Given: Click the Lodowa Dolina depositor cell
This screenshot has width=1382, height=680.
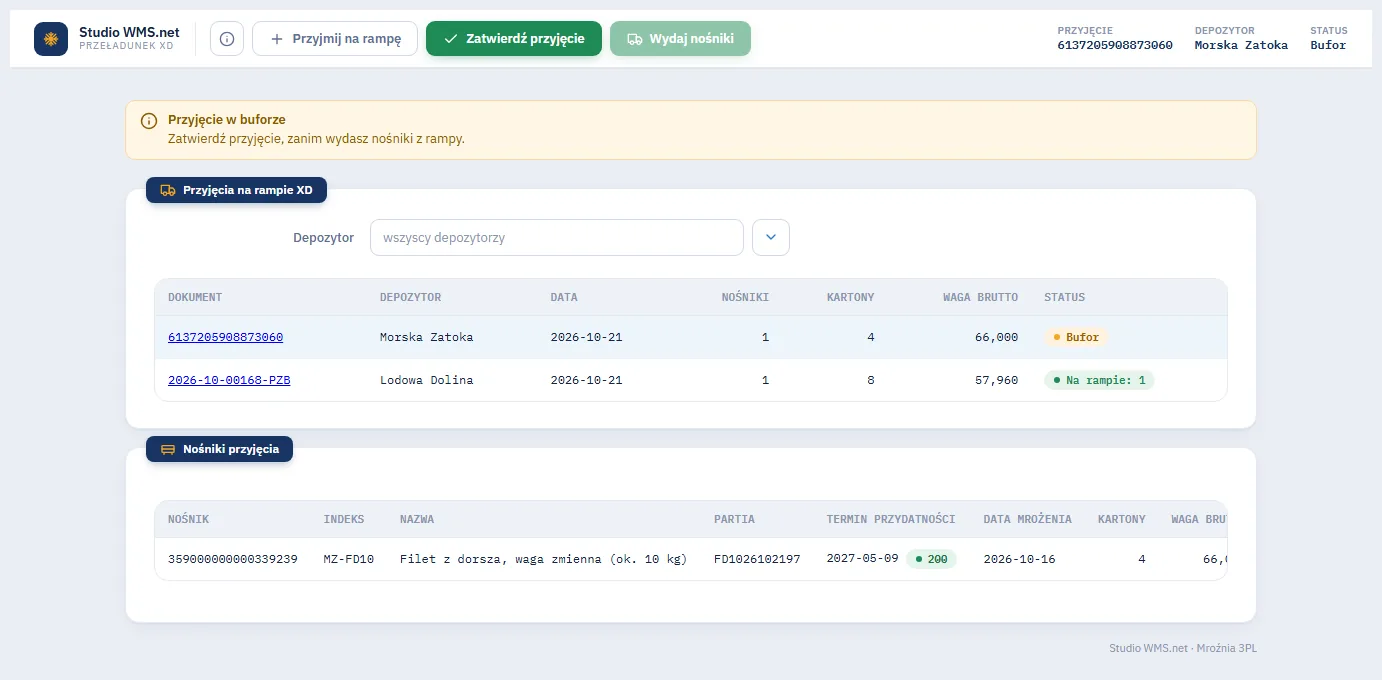Looking at the screenshot, I should (x=426, y=380).
